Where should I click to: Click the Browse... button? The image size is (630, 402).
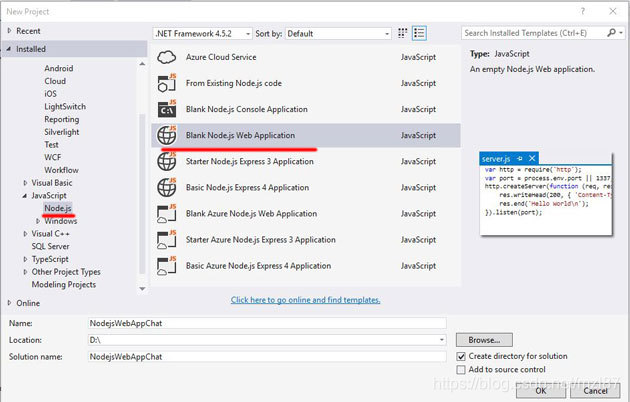(484, 340)
